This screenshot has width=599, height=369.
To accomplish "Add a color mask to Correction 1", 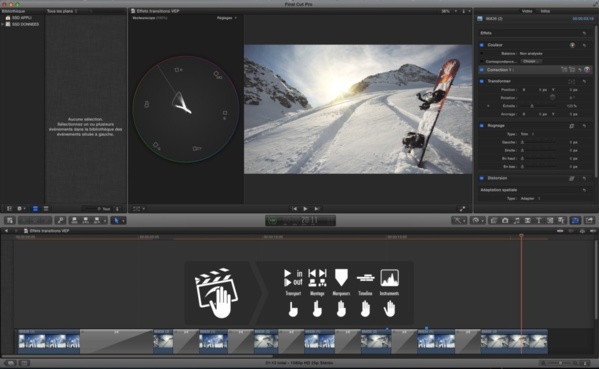I will click(x=564, y=70).
